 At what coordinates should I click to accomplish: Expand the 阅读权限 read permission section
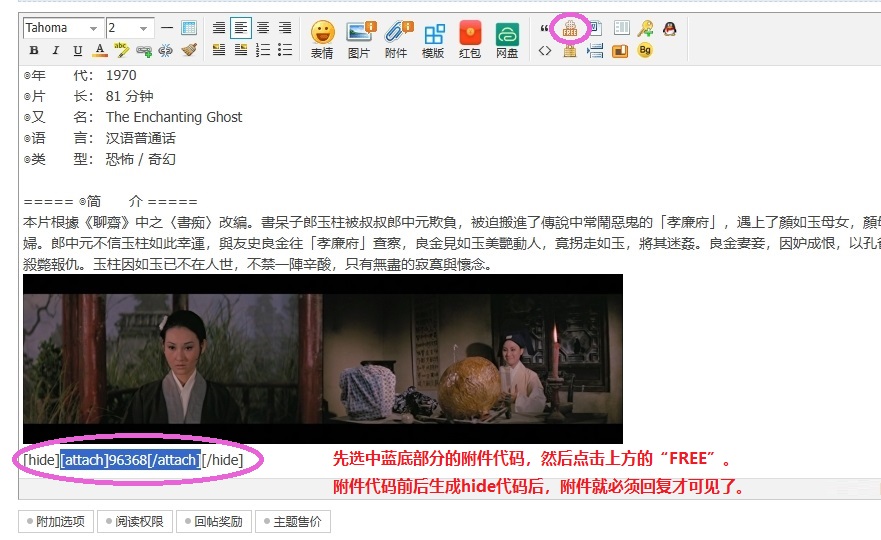point(135,521)
